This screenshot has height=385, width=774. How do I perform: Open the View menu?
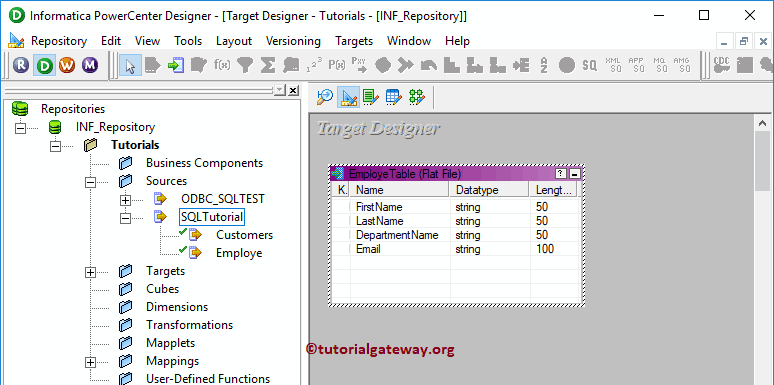coord(147,41)
